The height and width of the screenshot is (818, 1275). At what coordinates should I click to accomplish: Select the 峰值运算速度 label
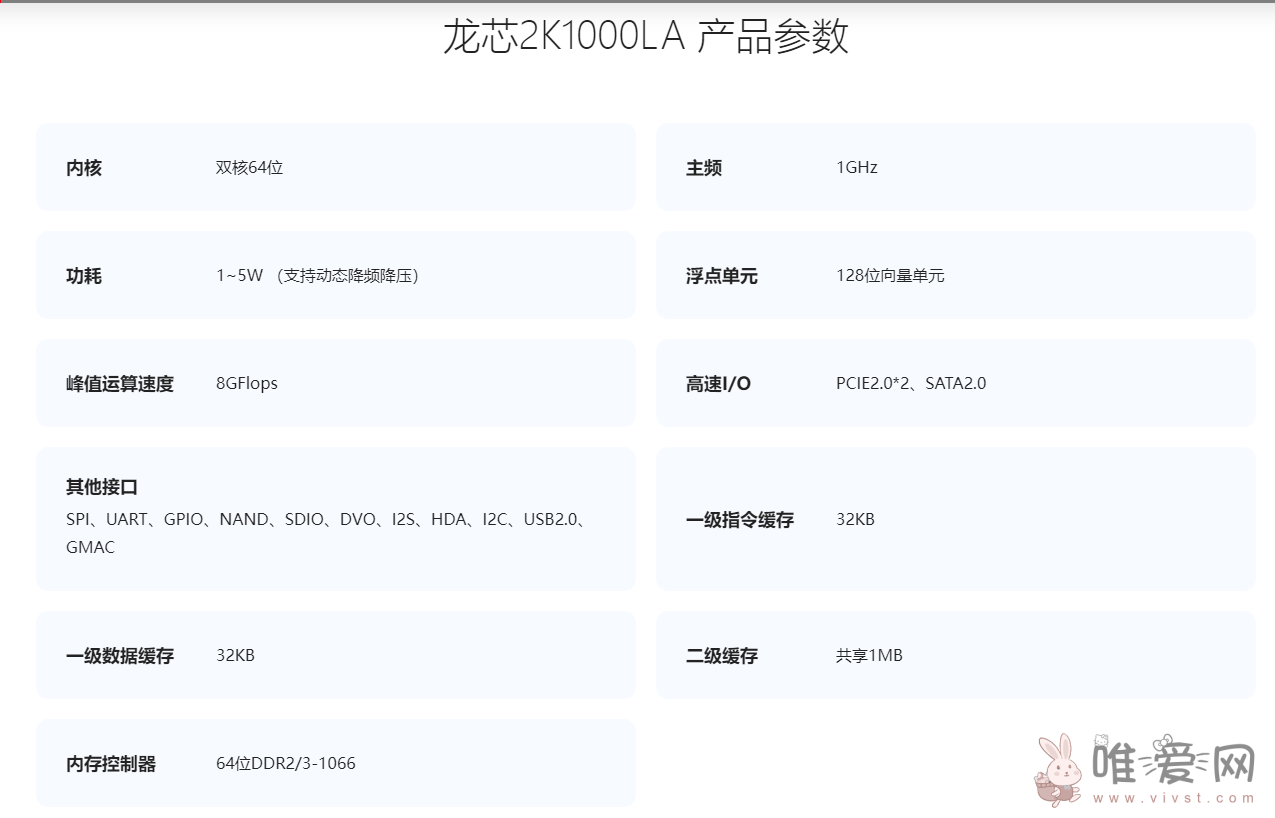(x=119, y=383)
